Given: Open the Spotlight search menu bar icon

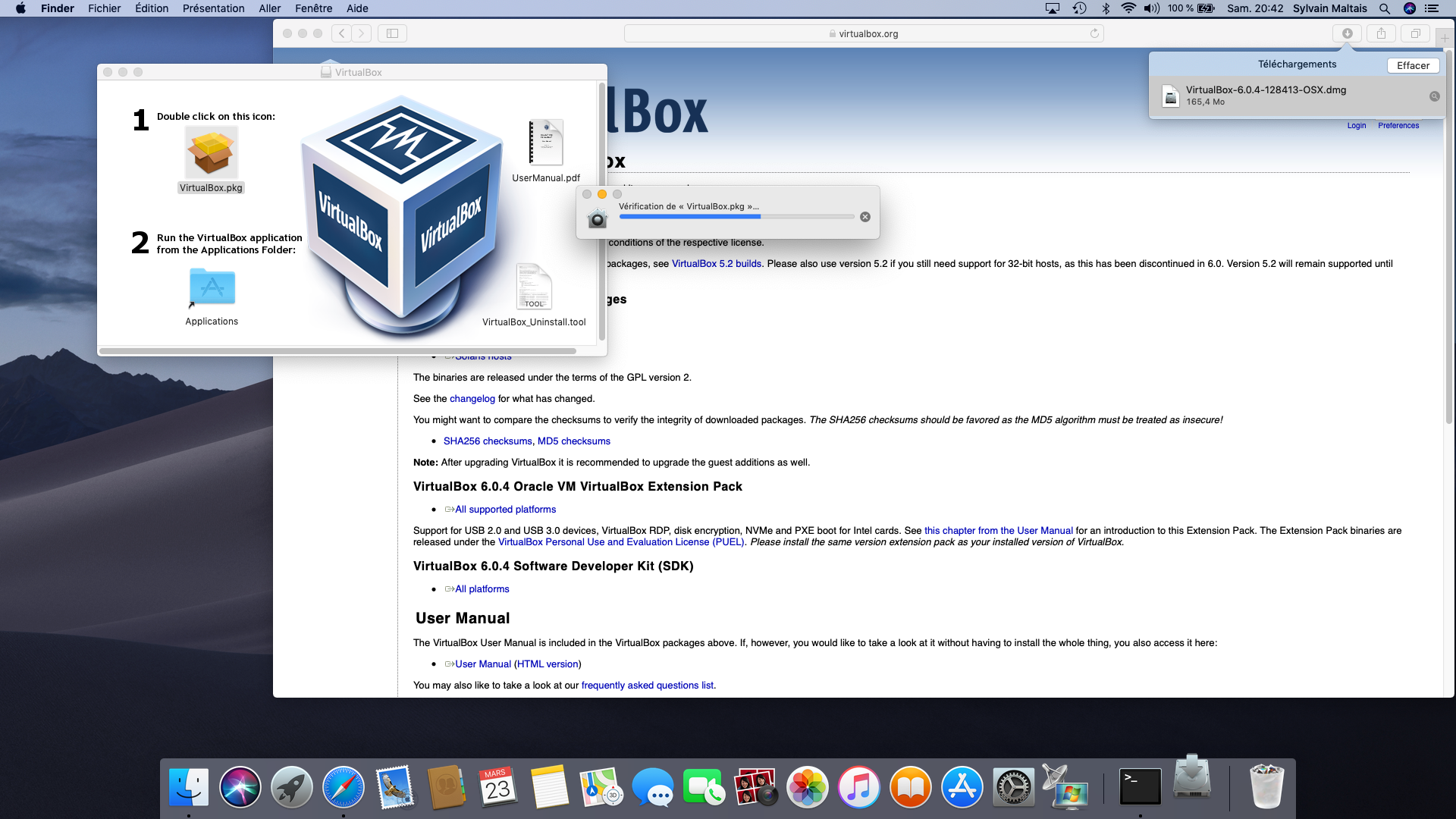Looking at the screenshot, I should click(1385, 8).
